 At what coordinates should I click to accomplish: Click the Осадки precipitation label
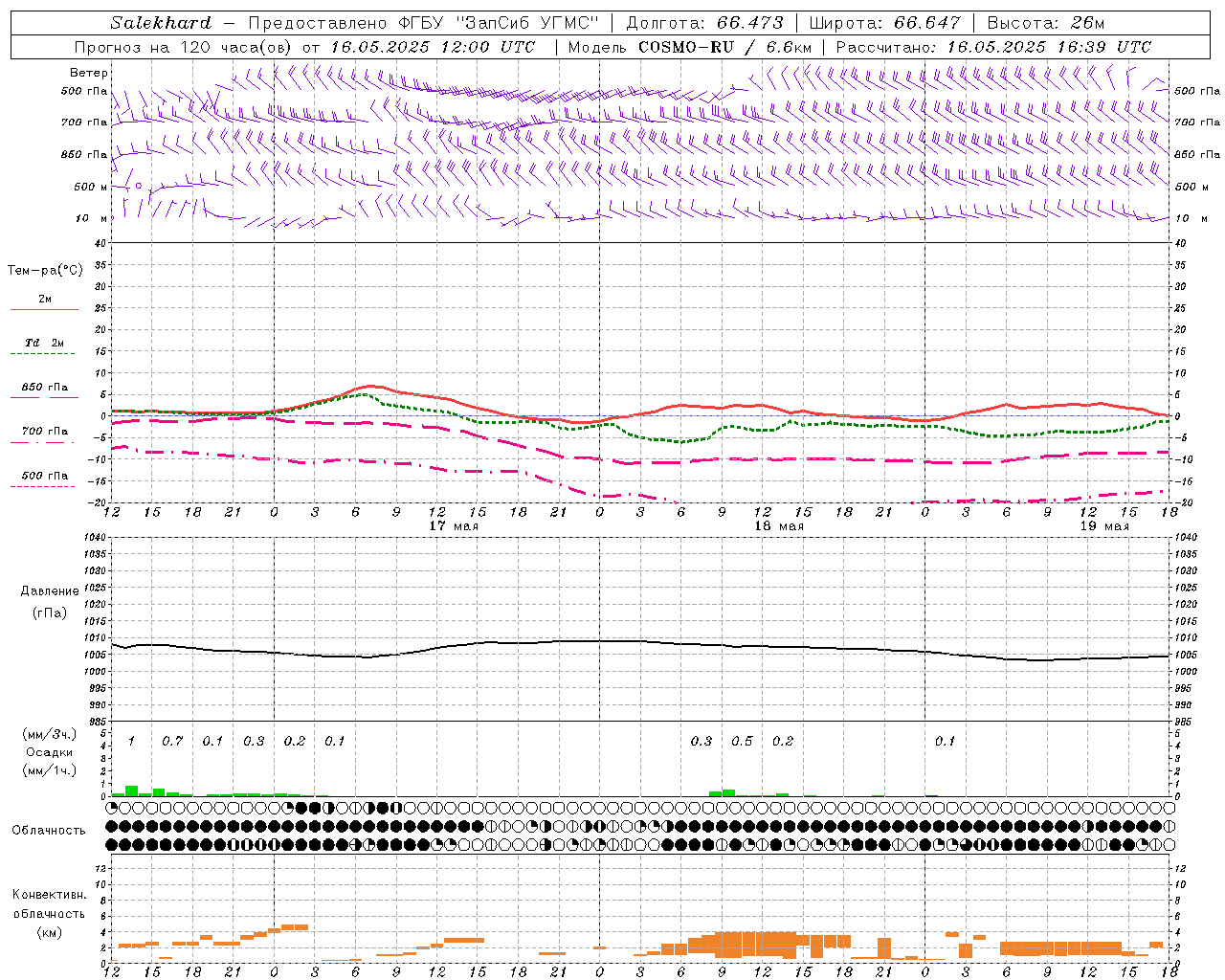tap(49, 752)
